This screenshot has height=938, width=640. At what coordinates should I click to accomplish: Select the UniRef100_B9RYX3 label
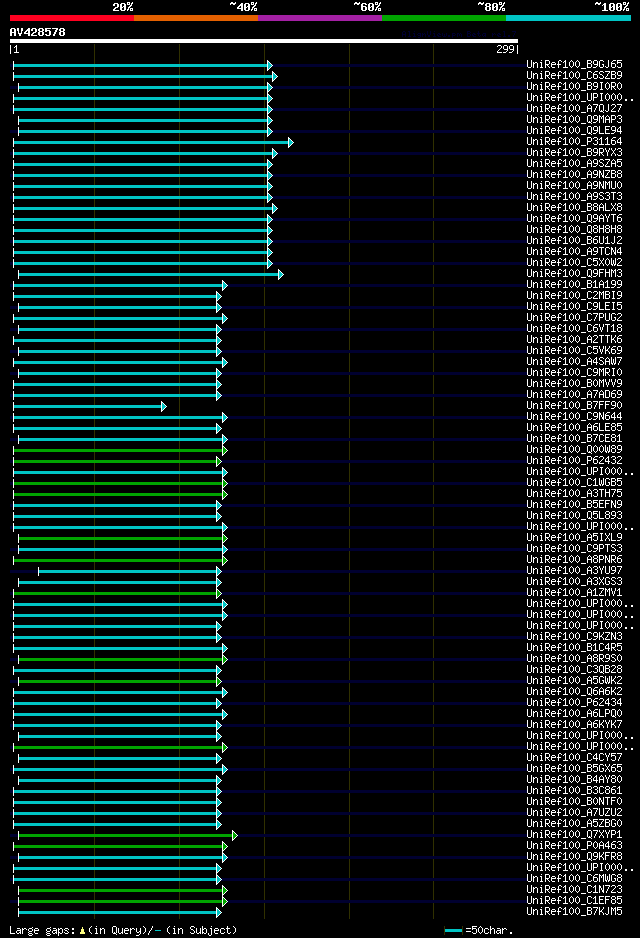(574, 152)
